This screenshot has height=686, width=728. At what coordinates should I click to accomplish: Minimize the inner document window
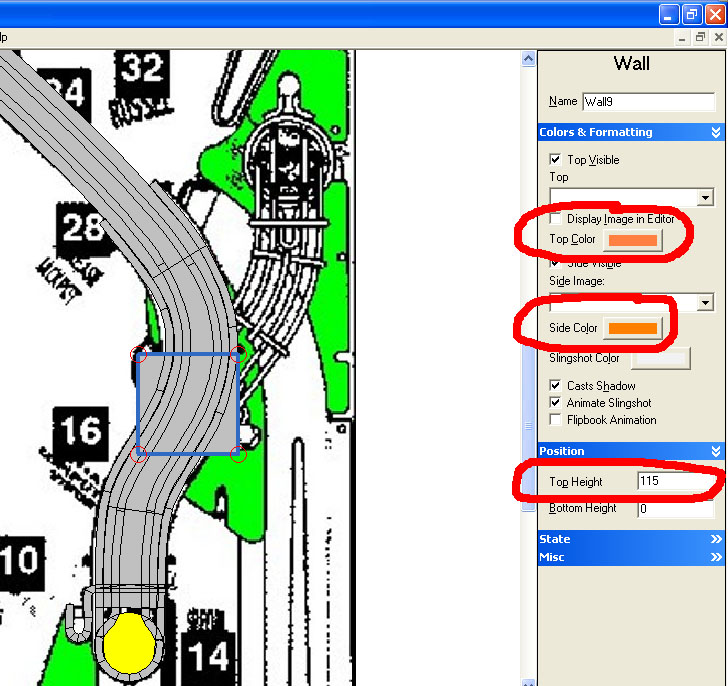[x=683, y=37]
